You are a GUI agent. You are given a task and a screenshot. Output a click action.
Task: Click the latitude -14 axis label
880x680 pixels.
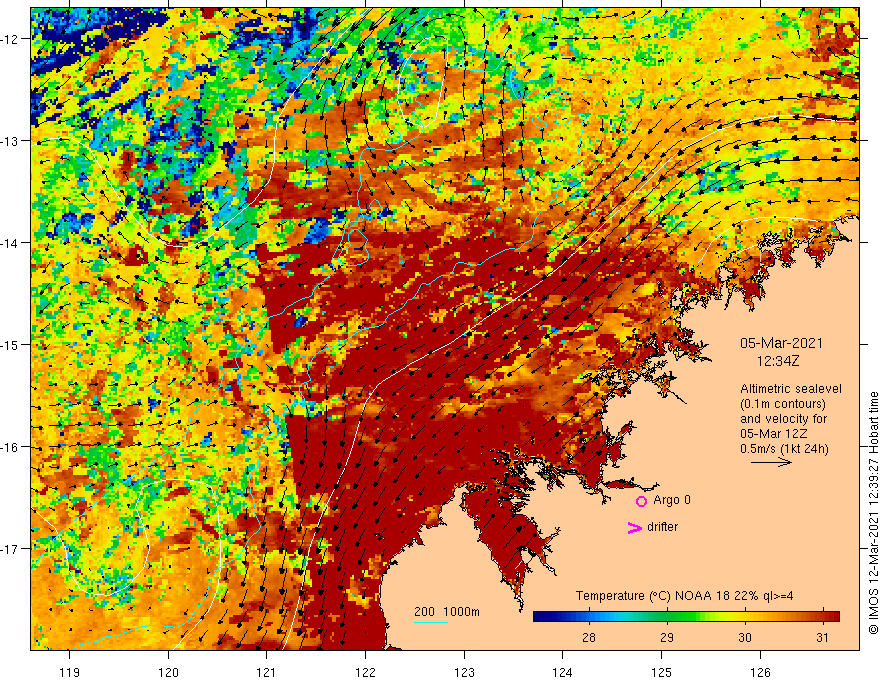tap(10, 243)
